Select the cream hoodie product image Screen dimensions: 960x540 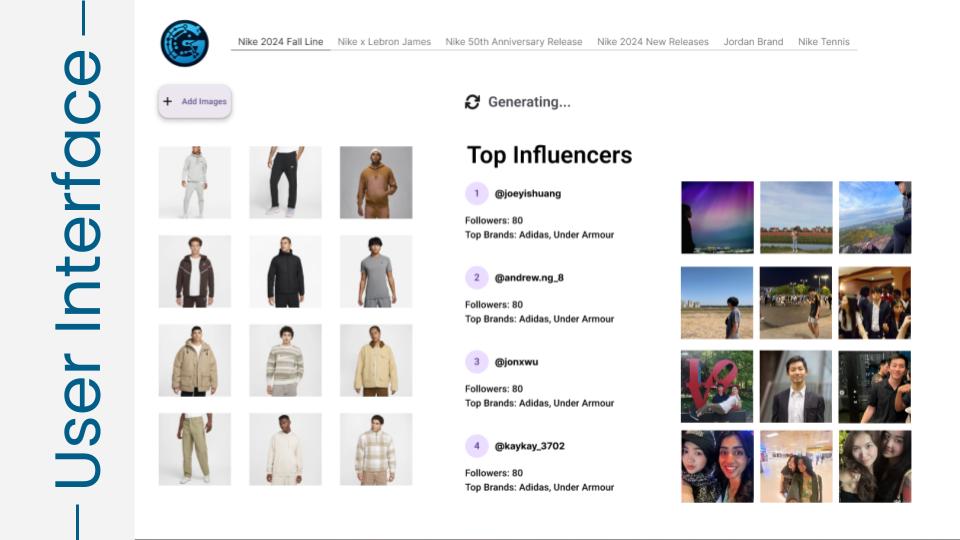pyautogui.click(x=285, y=449)
